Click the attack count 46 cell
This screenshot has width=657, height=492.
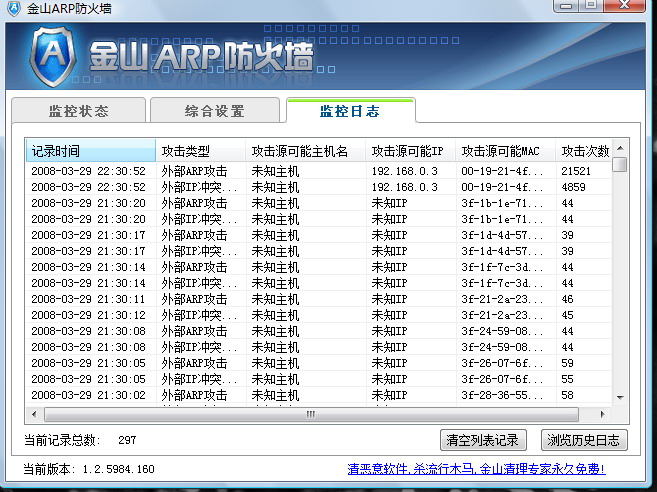pyautogui.click(x=567, y=299)
